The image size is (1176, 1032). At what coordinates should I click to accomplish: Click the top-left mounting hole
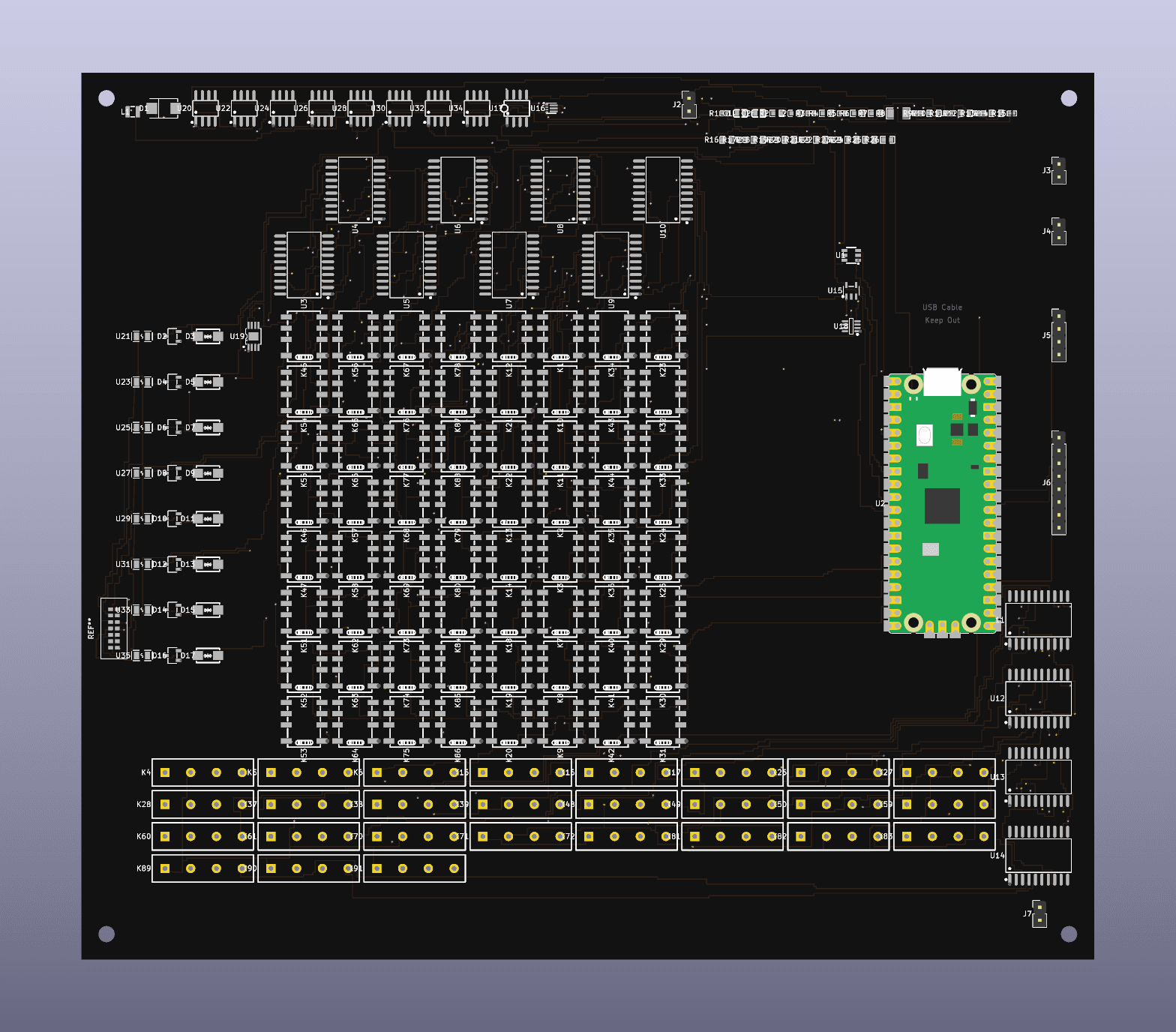click(x=106, y=98)
